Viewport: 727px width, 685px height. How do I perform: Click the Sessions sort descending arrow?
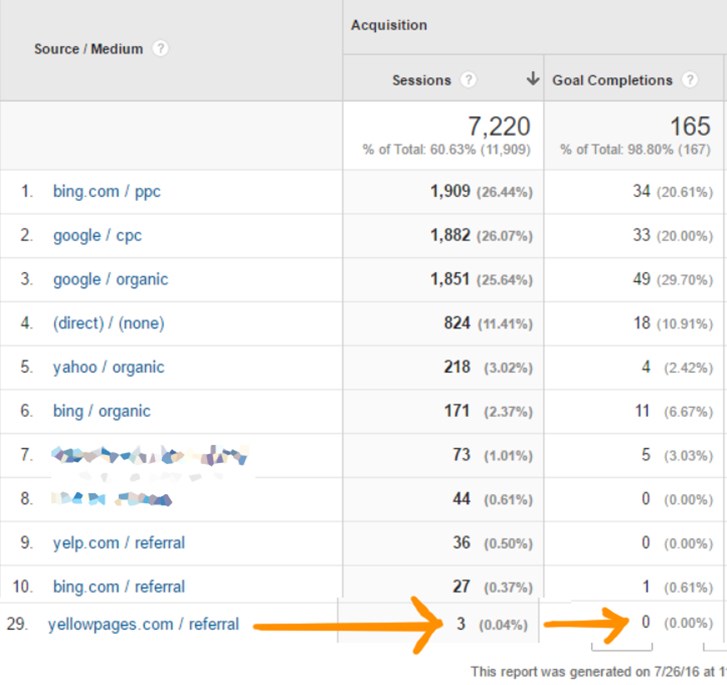click(x=533, y=80)
